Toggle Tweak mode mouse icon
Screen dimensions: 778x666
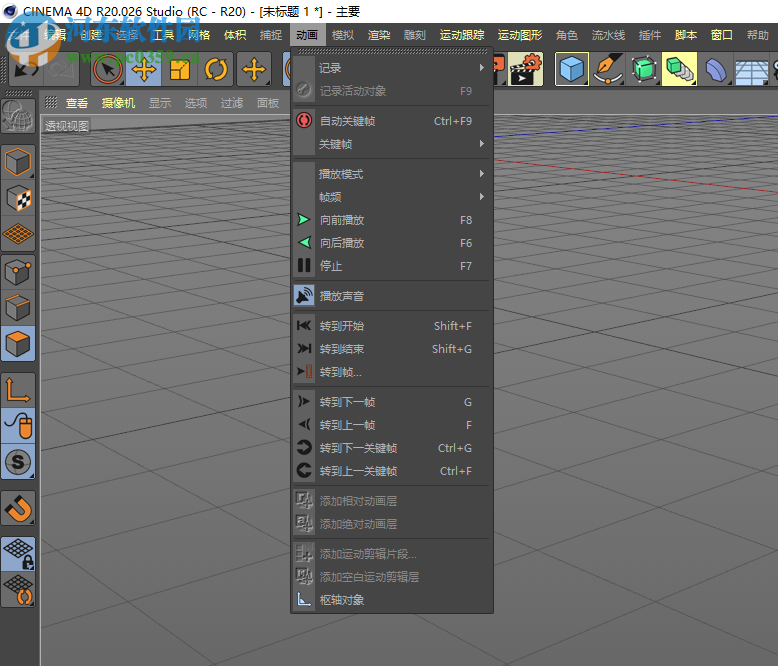pos(18,426)
